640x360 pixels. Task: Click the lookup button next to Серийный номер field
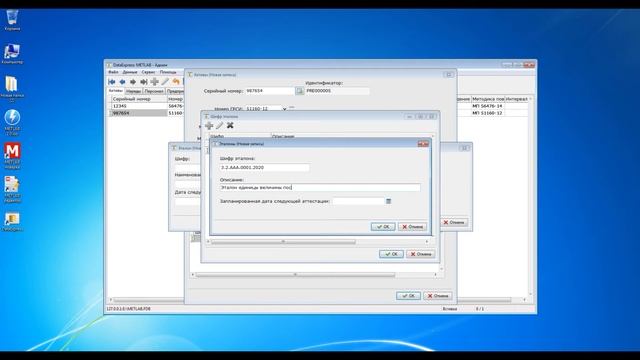click(300, 91)
